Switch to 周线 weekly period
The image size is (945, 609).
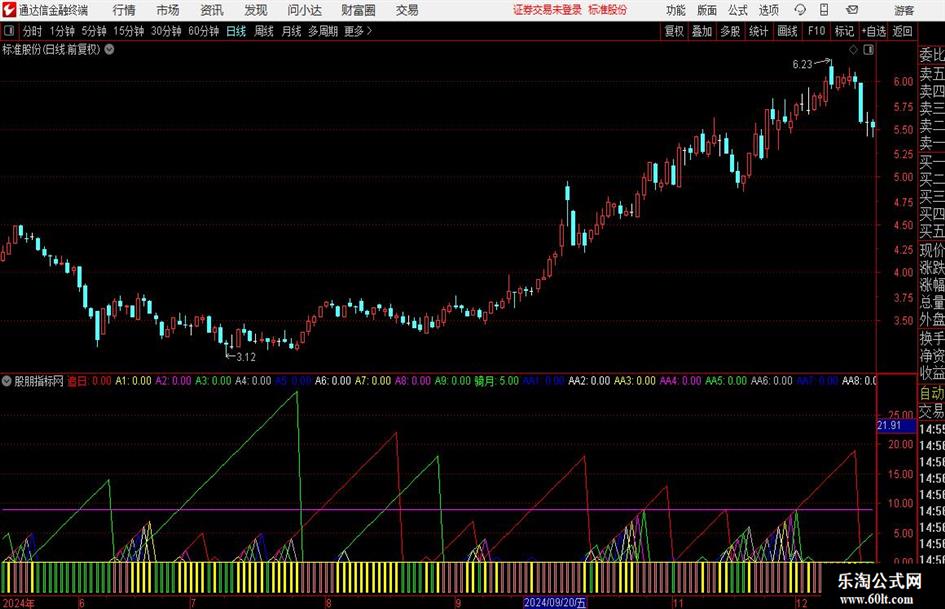click(264, 31)
